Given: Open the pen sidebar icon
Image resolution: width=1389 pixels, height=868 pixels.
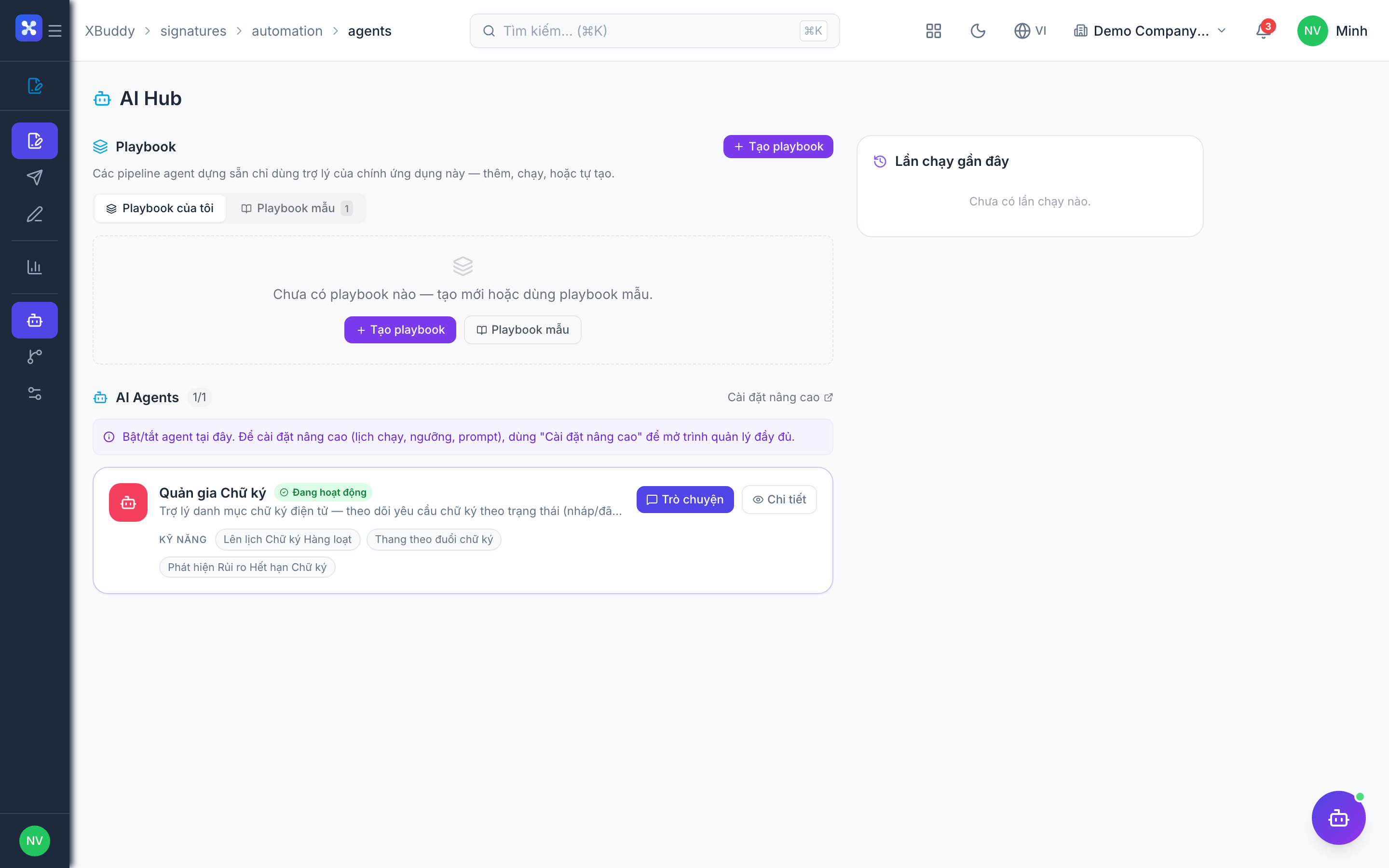Looking at the screenshot, I should (x=34, y=214).
